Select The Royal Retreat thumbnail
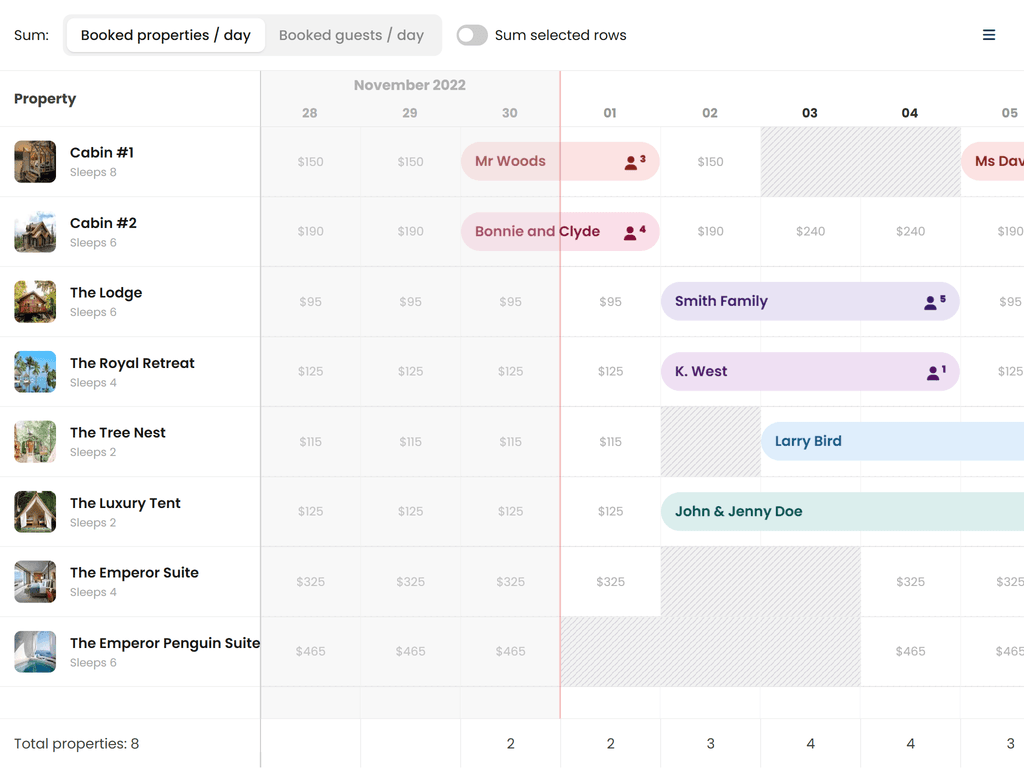This screenshot has height=768, width=1024. coord(35,372)
